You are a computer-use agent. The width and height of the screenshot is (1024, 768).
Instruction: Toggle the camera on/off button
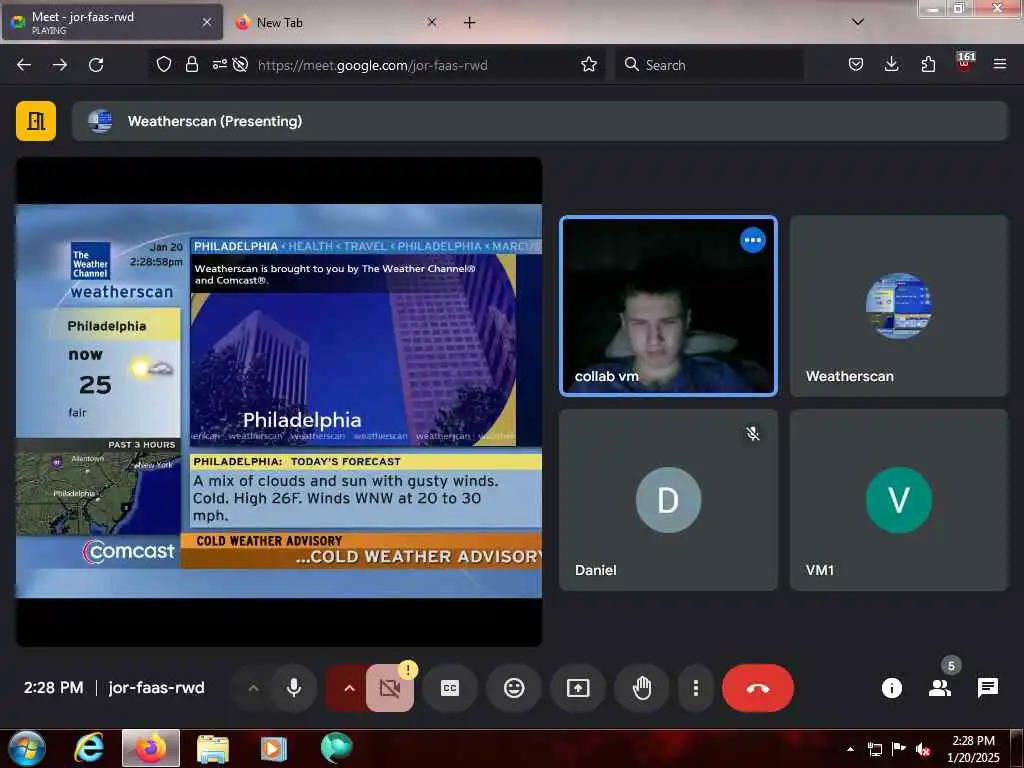390,688
